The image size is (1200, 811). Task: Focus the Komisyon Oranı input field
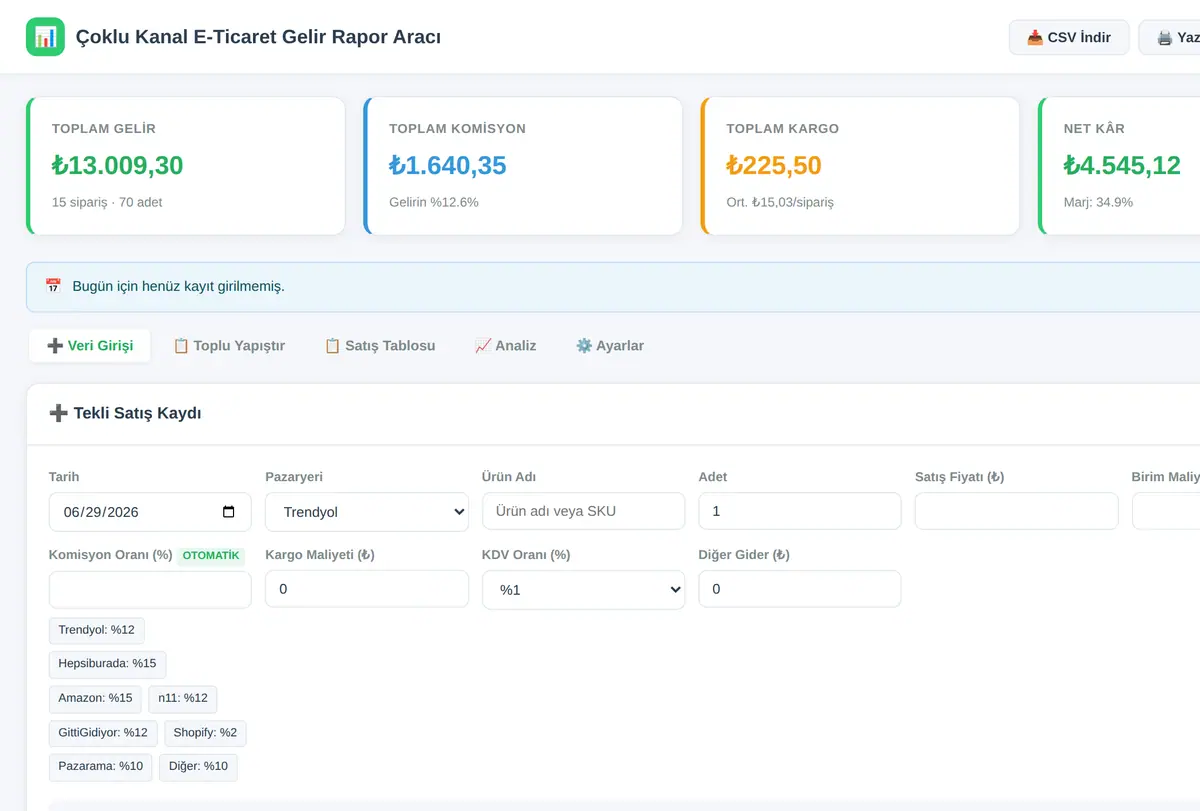[x=150, y=589]
